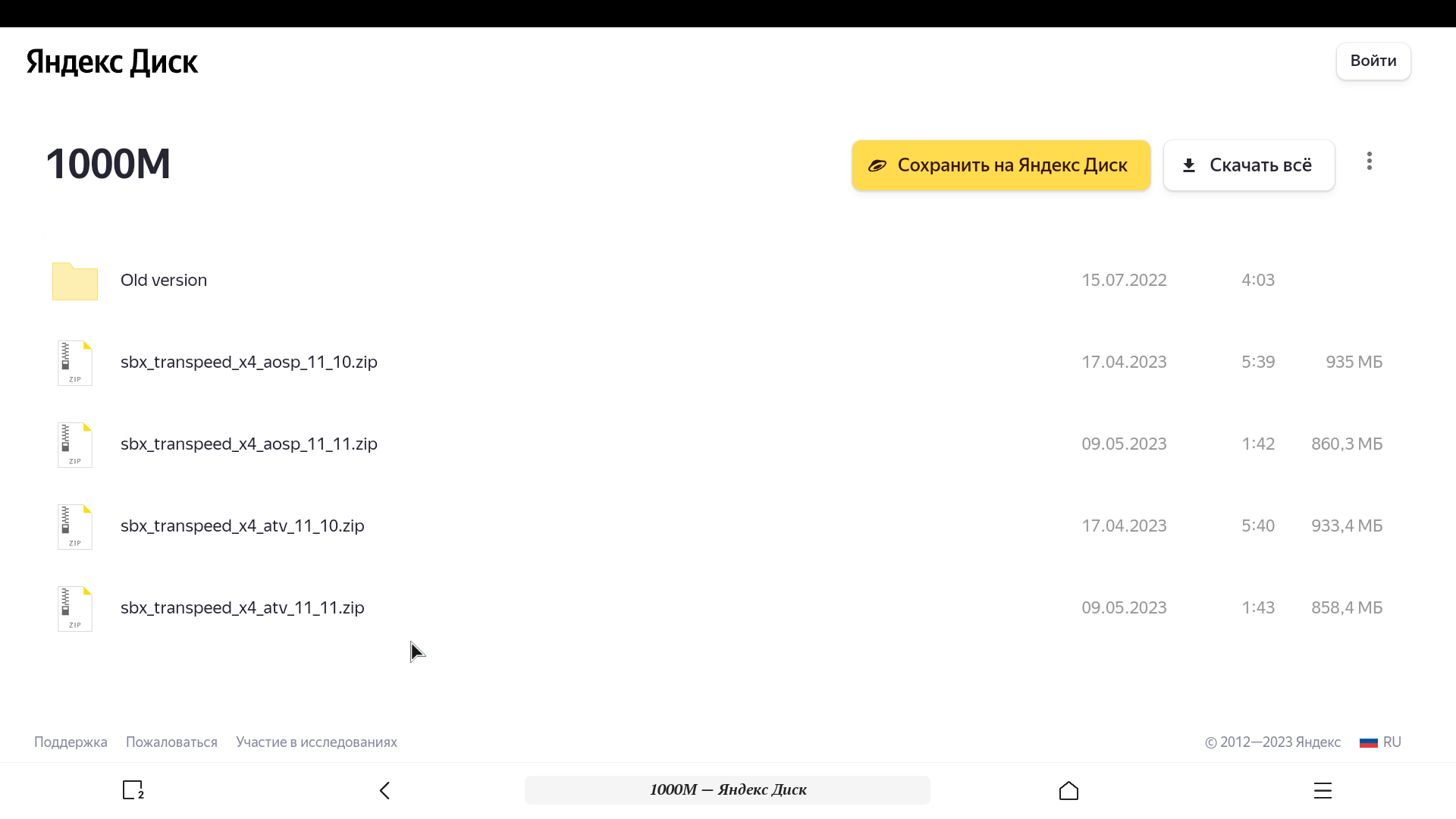Go to browser home page icon

[x=1068, y=790]
